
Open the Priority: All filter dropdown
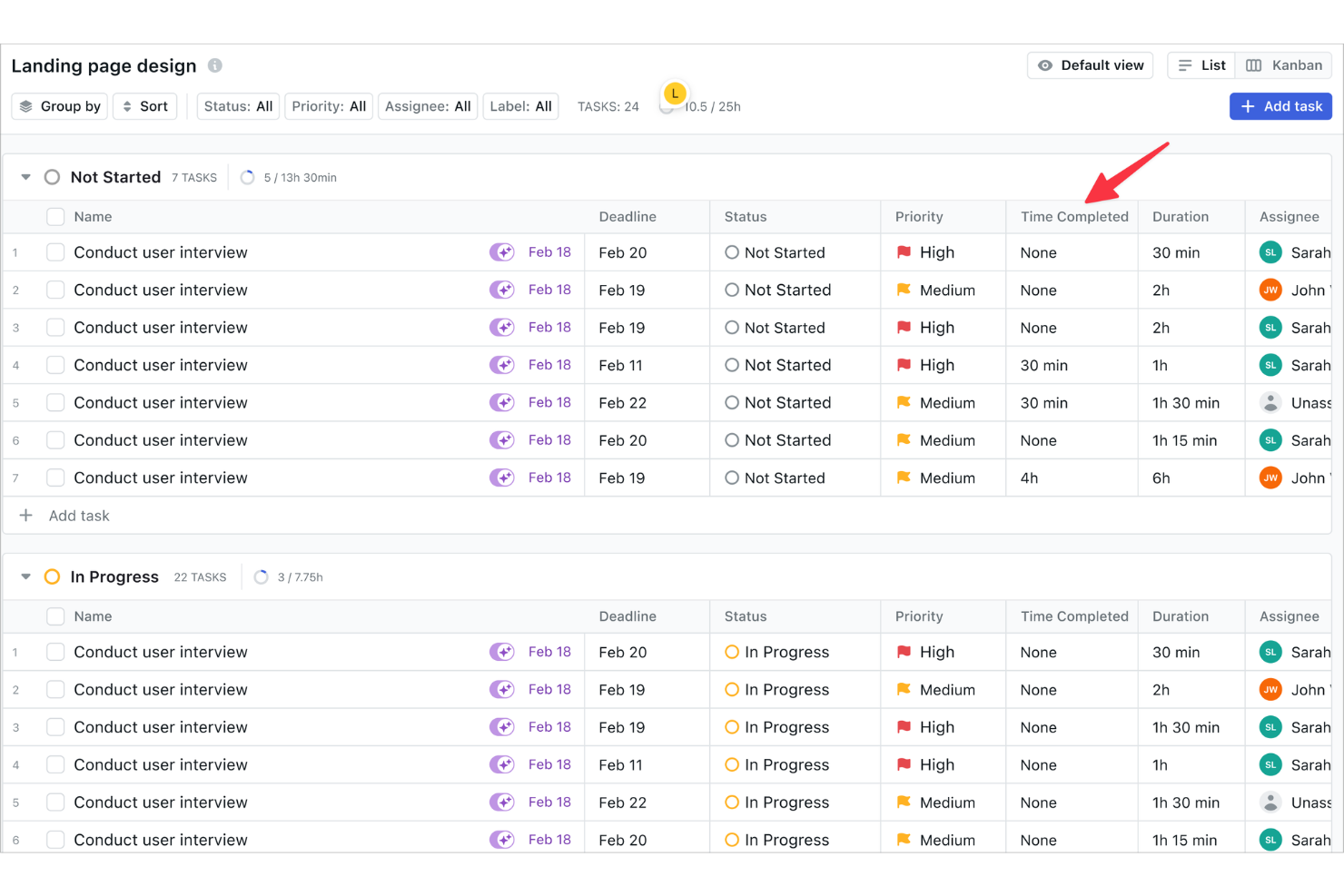click(328, 105)
